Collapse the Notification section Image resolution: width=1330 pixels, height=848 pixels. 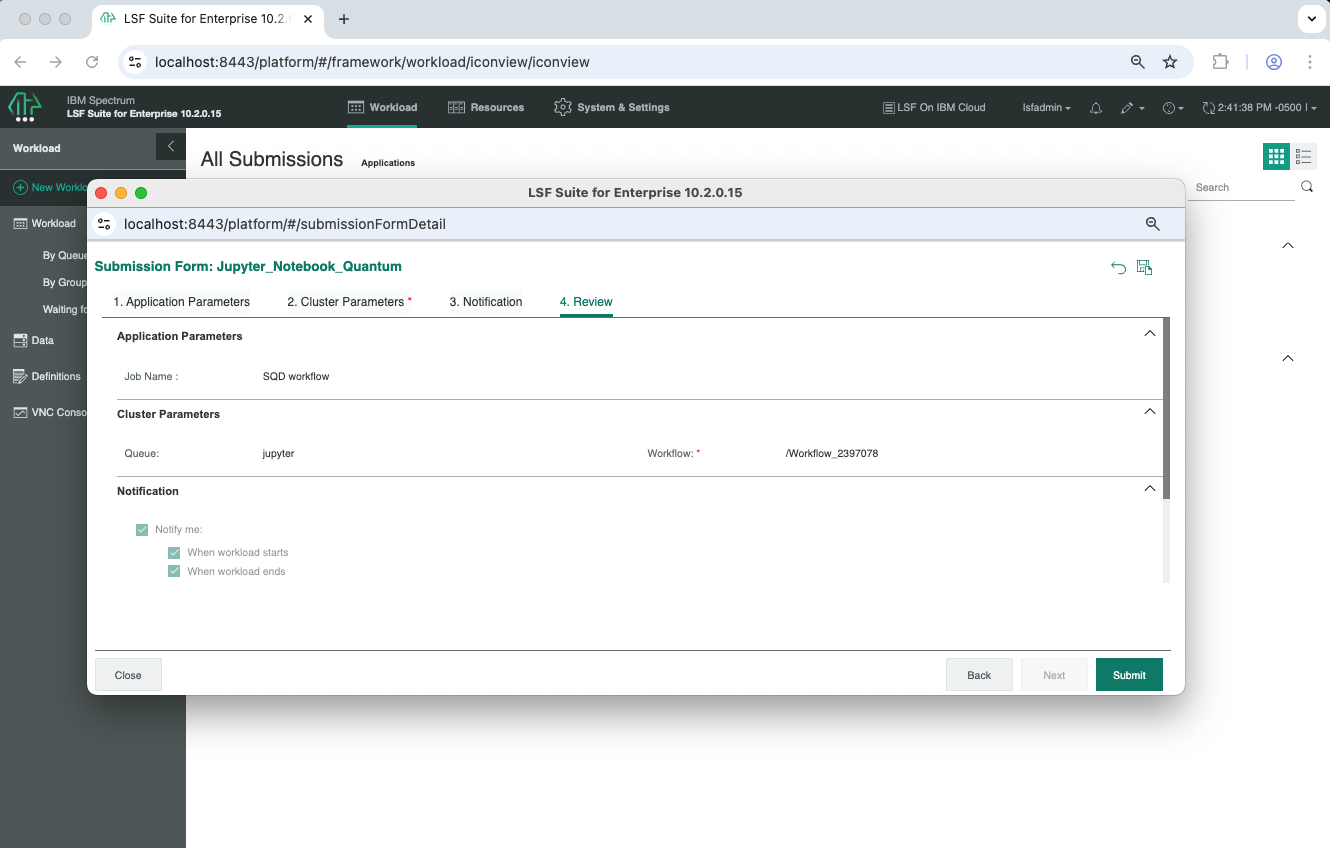(1149, 489)
